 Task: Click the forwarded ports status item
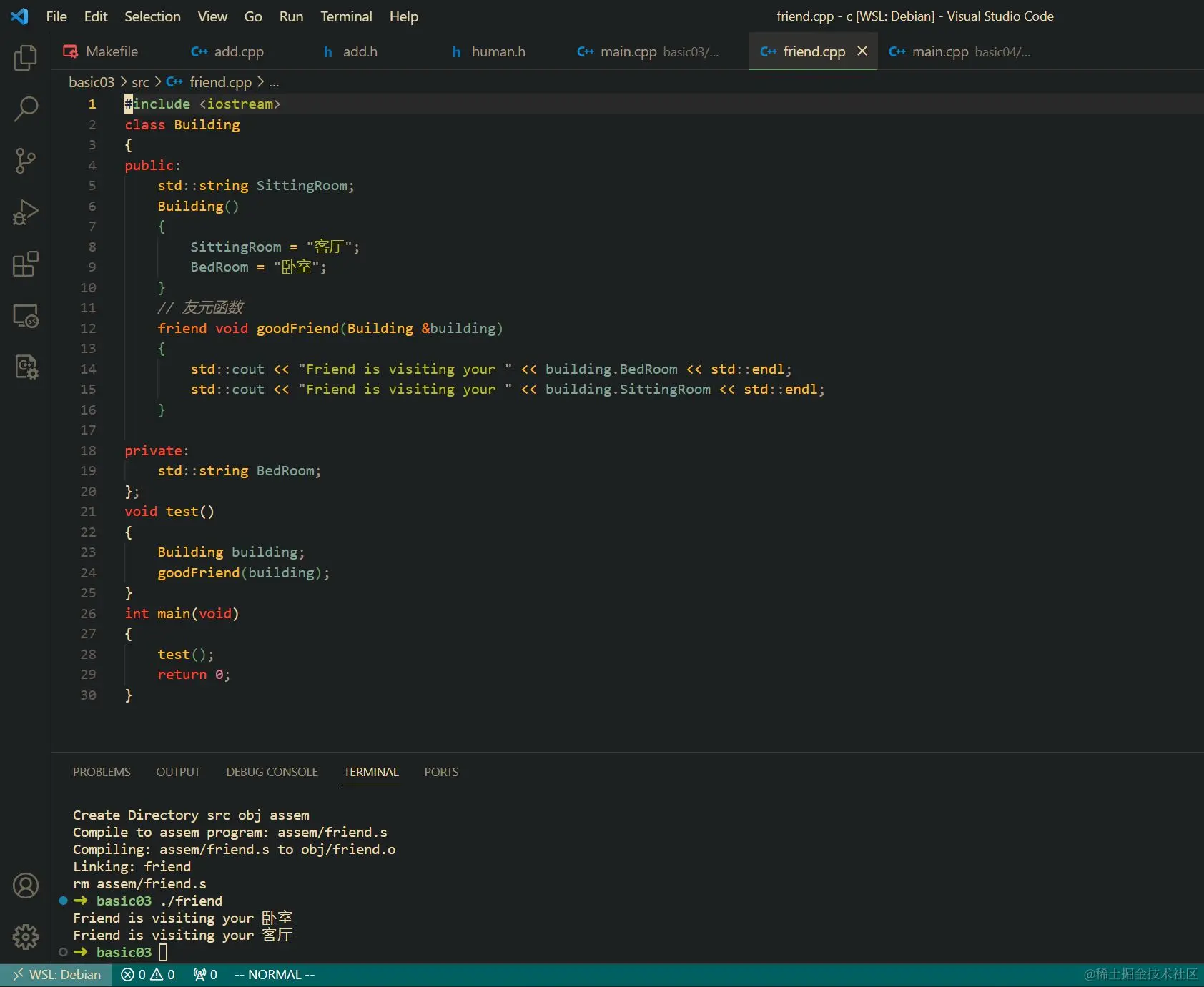point(205,975)
